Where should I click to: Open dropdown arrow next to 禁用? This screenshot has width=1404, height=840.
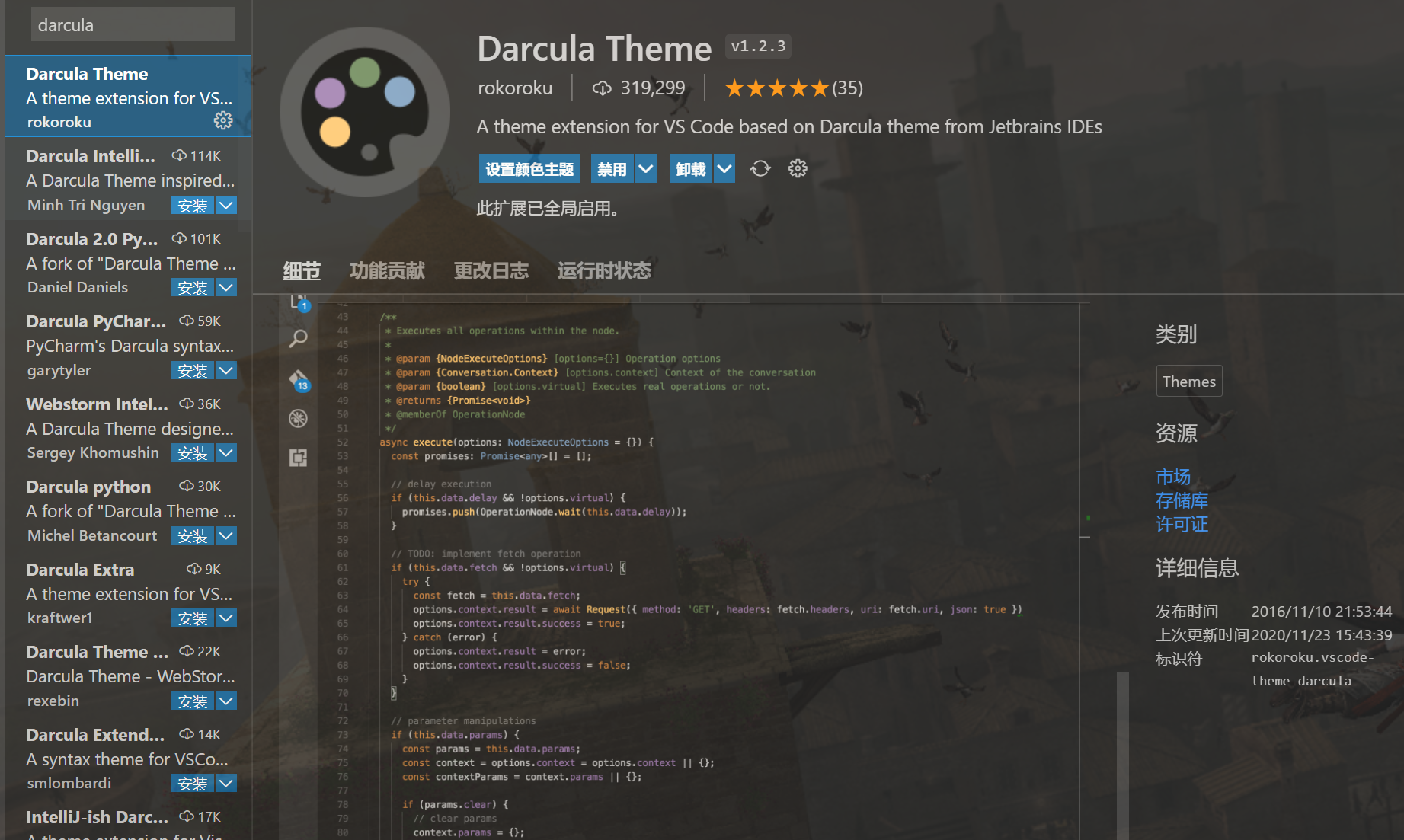coord(645,168)
